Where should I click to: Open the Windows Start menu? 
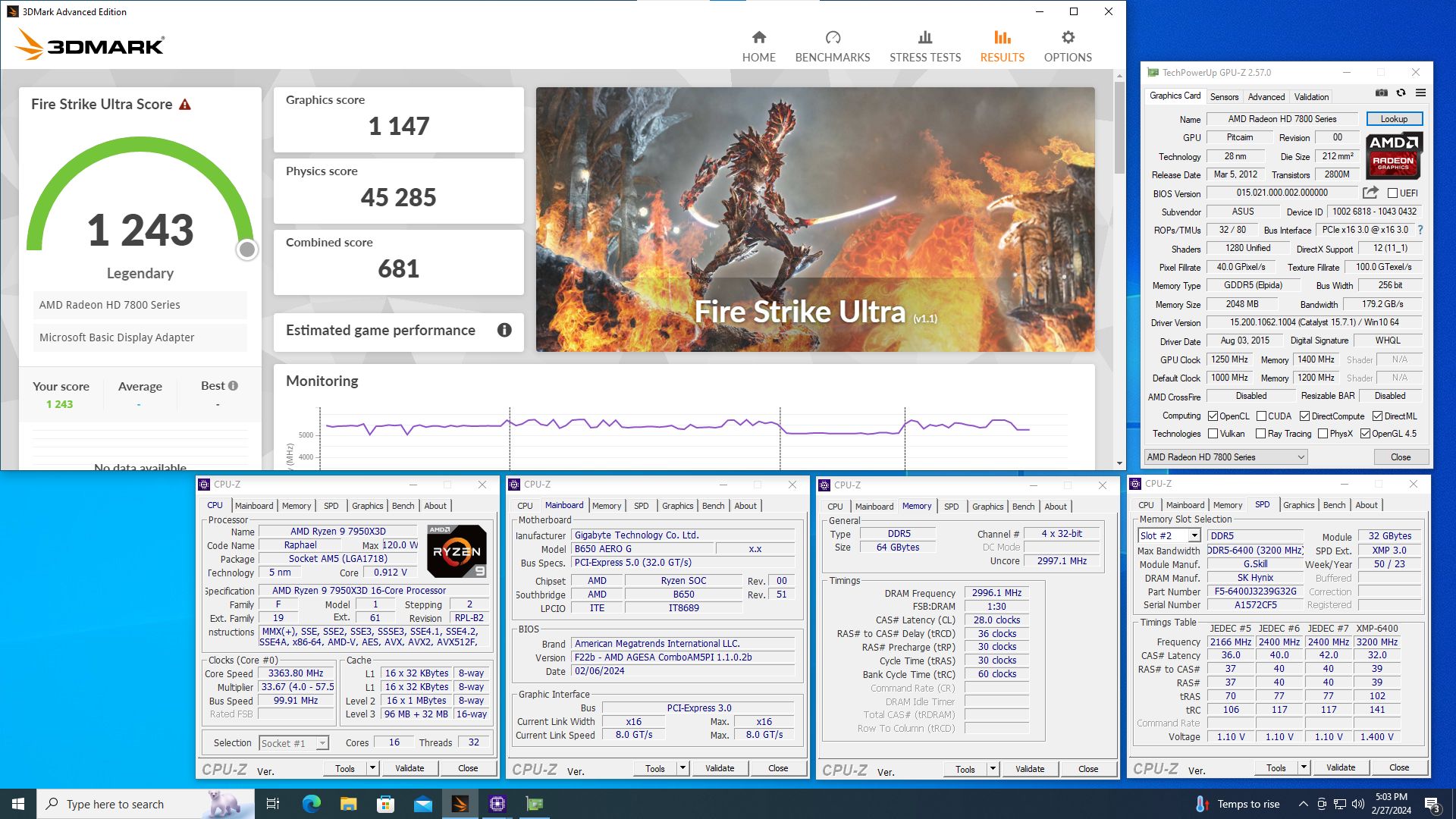(18, 804)
